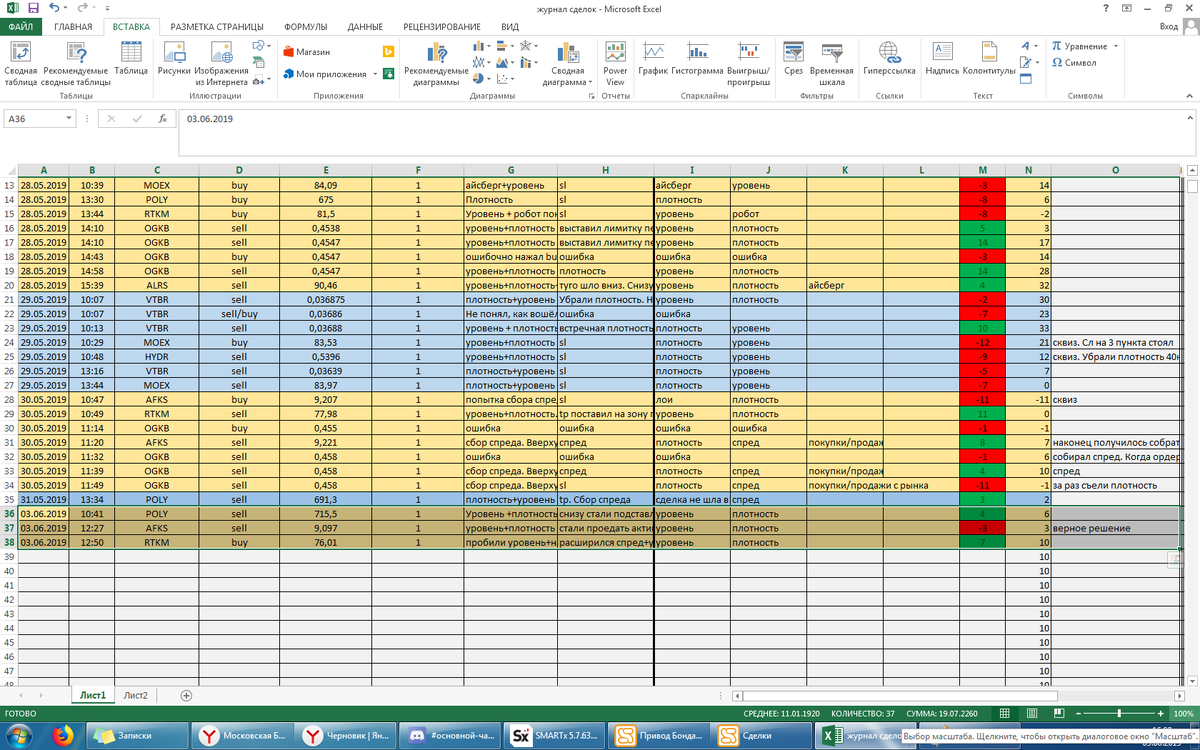The height and width of the screenshot is (750, 1200).
Task: Click the Bing Maps app icon
Action: [389, 51]
